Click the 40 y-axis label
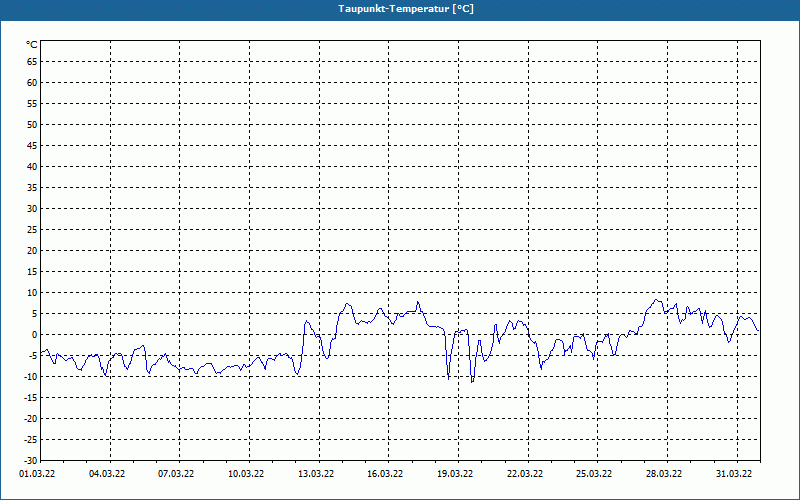 [x=32, y=166]
